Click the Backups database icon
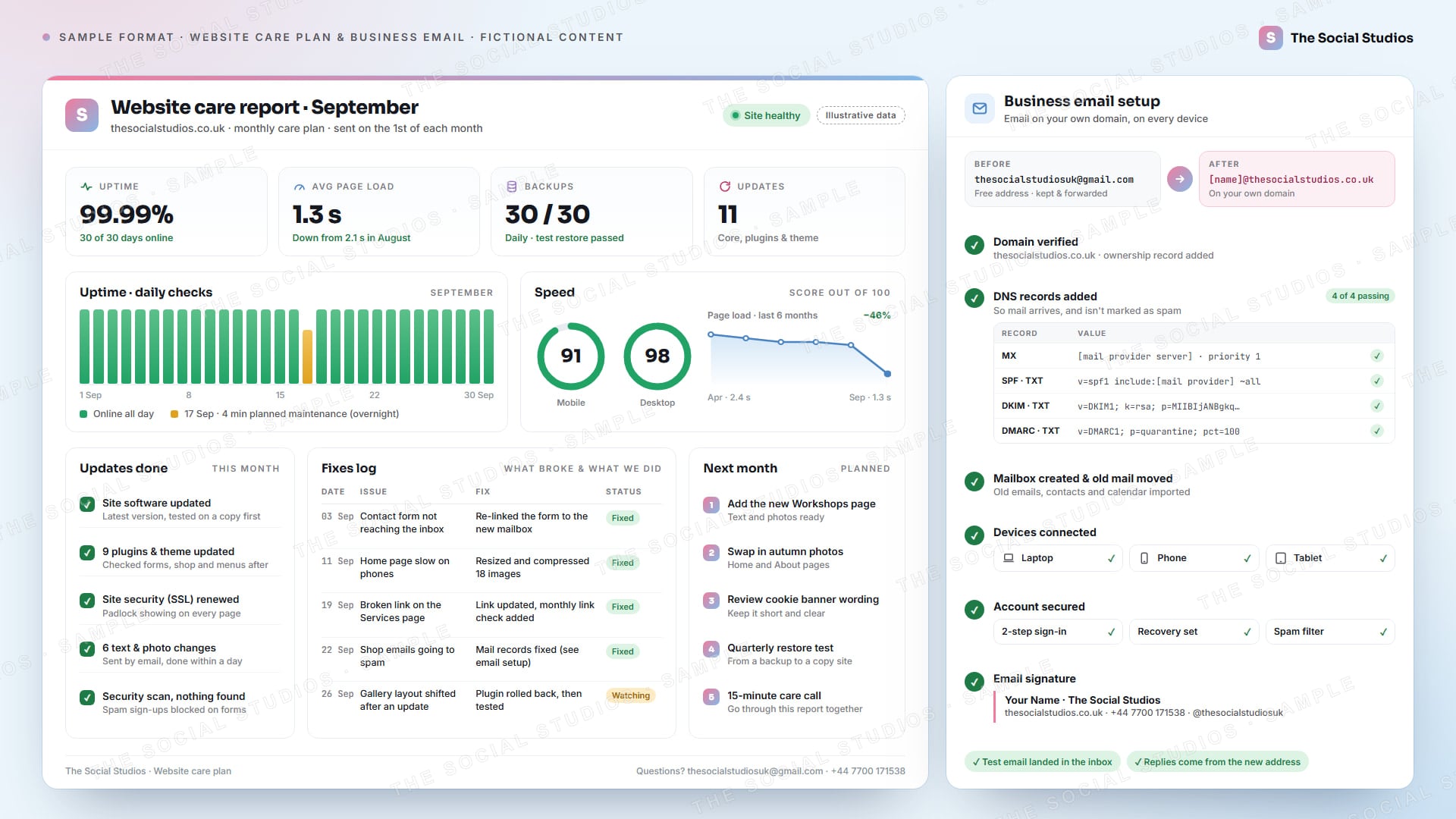Screen dimensions: 1456x819 512,187
